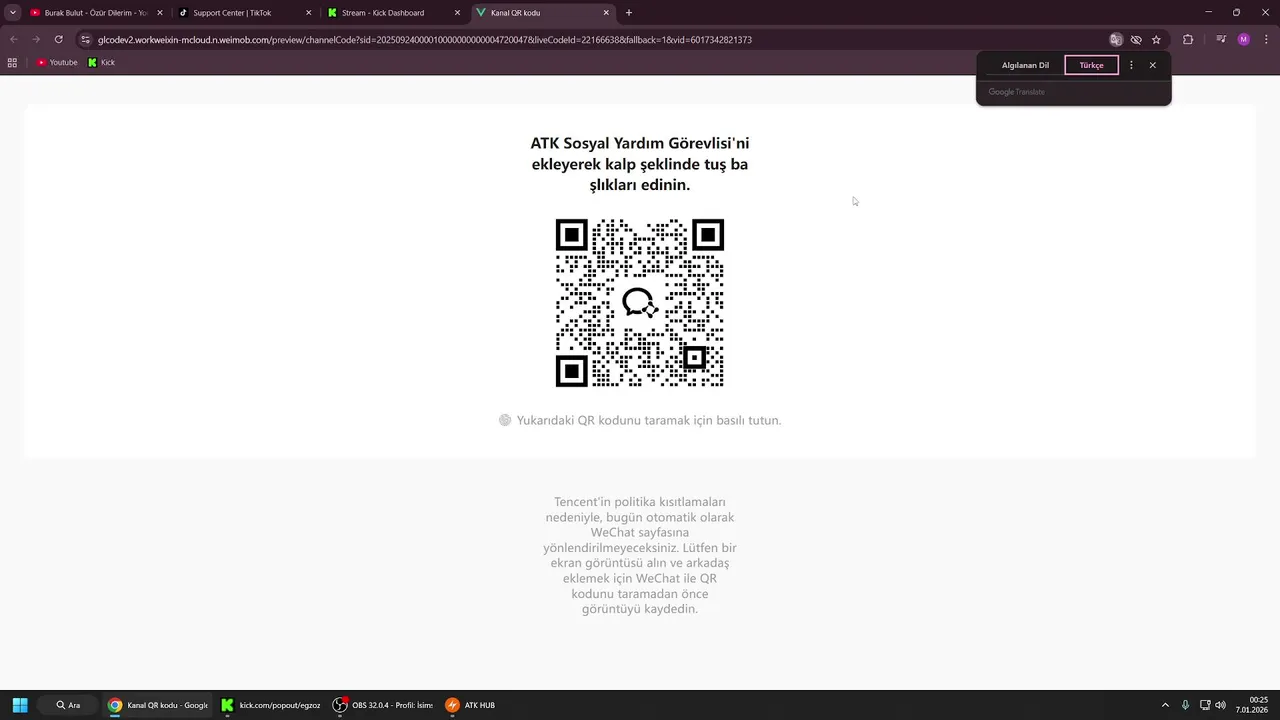Select Türkçe in the translate popup
The height and width of the screenshot is (720, 1280).
[1091, 65]
